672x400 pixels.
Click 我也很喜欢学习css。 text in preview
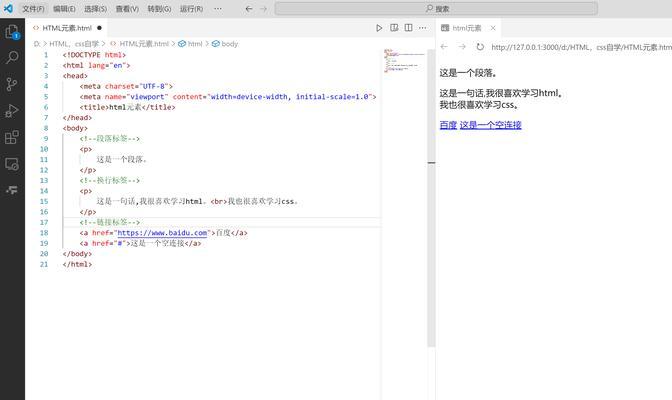479,105
